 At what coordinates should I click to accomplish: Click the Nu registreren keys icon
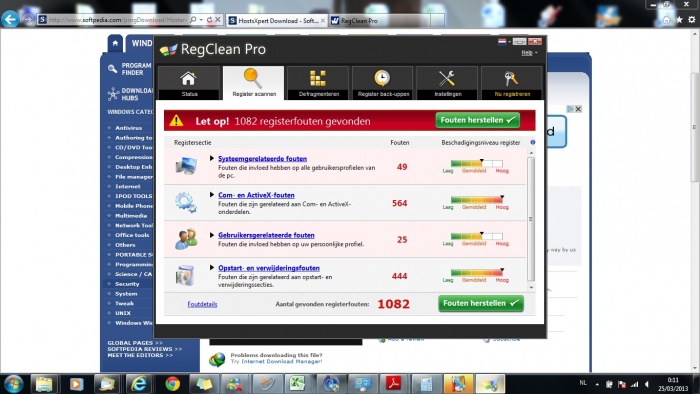point(511,78)
